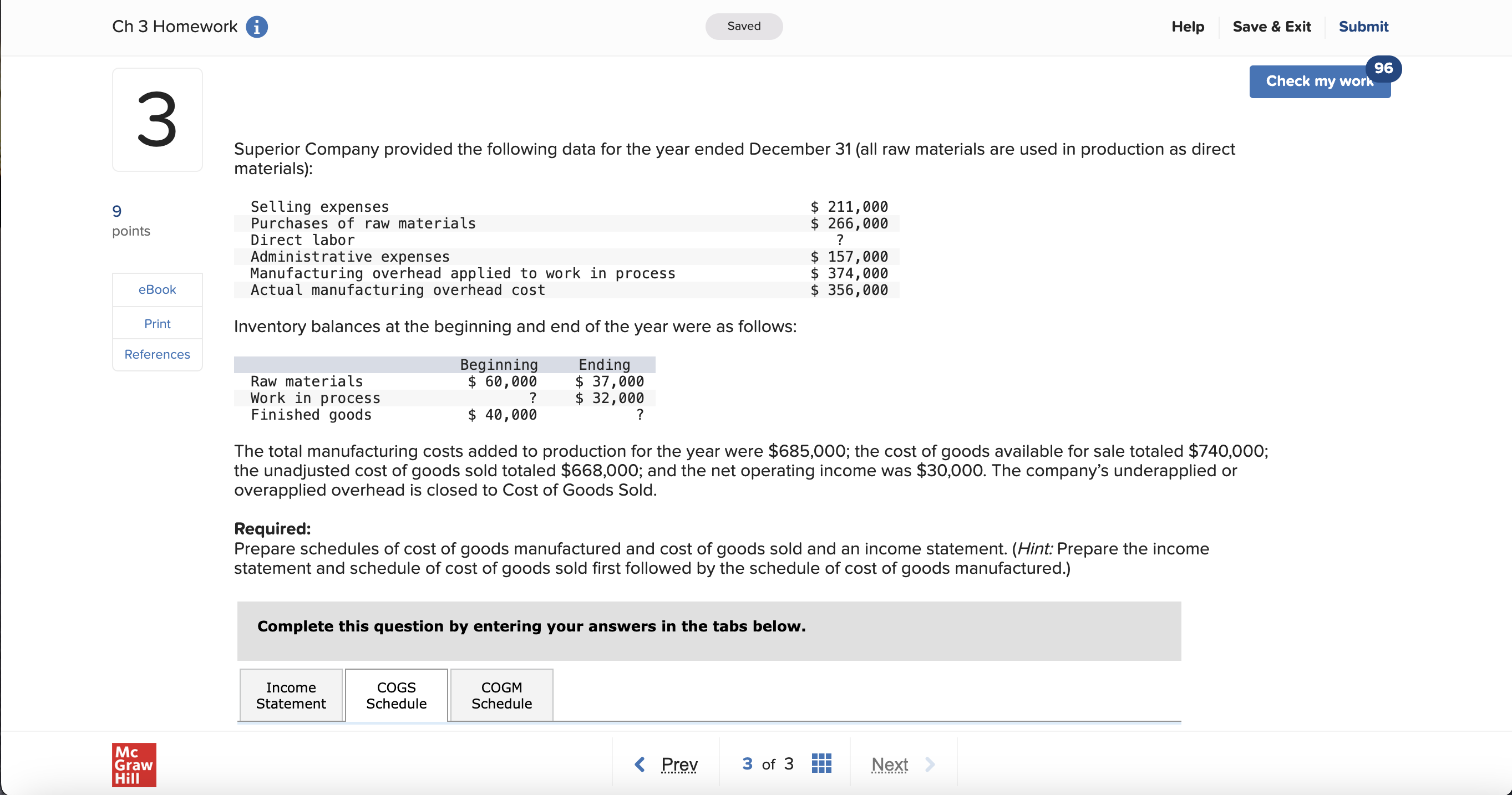
Task: Toggle the Check my work button
Action: coord(1319,81)
